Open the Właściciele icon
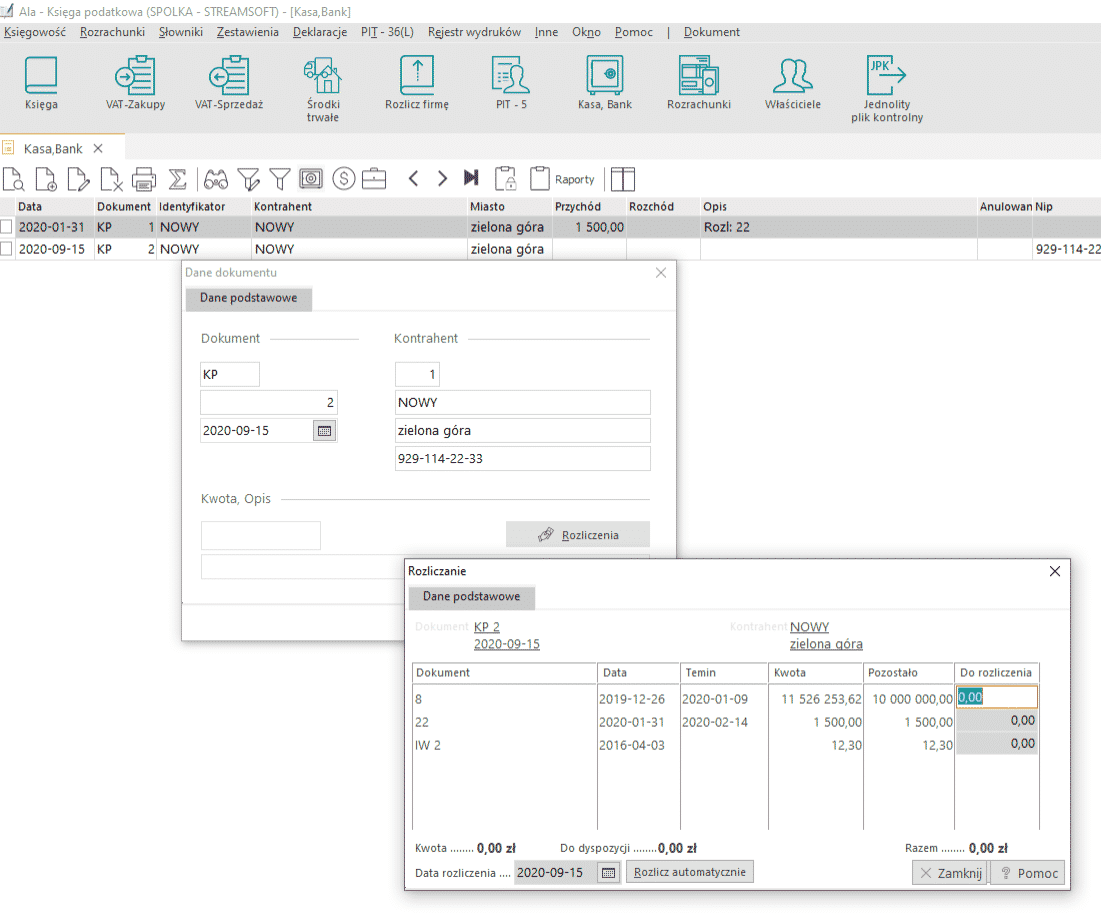1101x916 pixels. click(793, 83)
